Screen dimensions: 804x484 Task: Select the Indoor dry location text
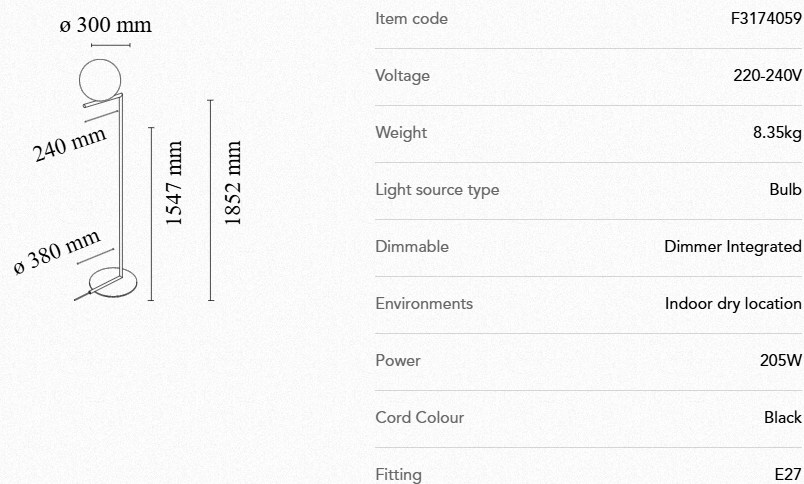pos(733,303)
